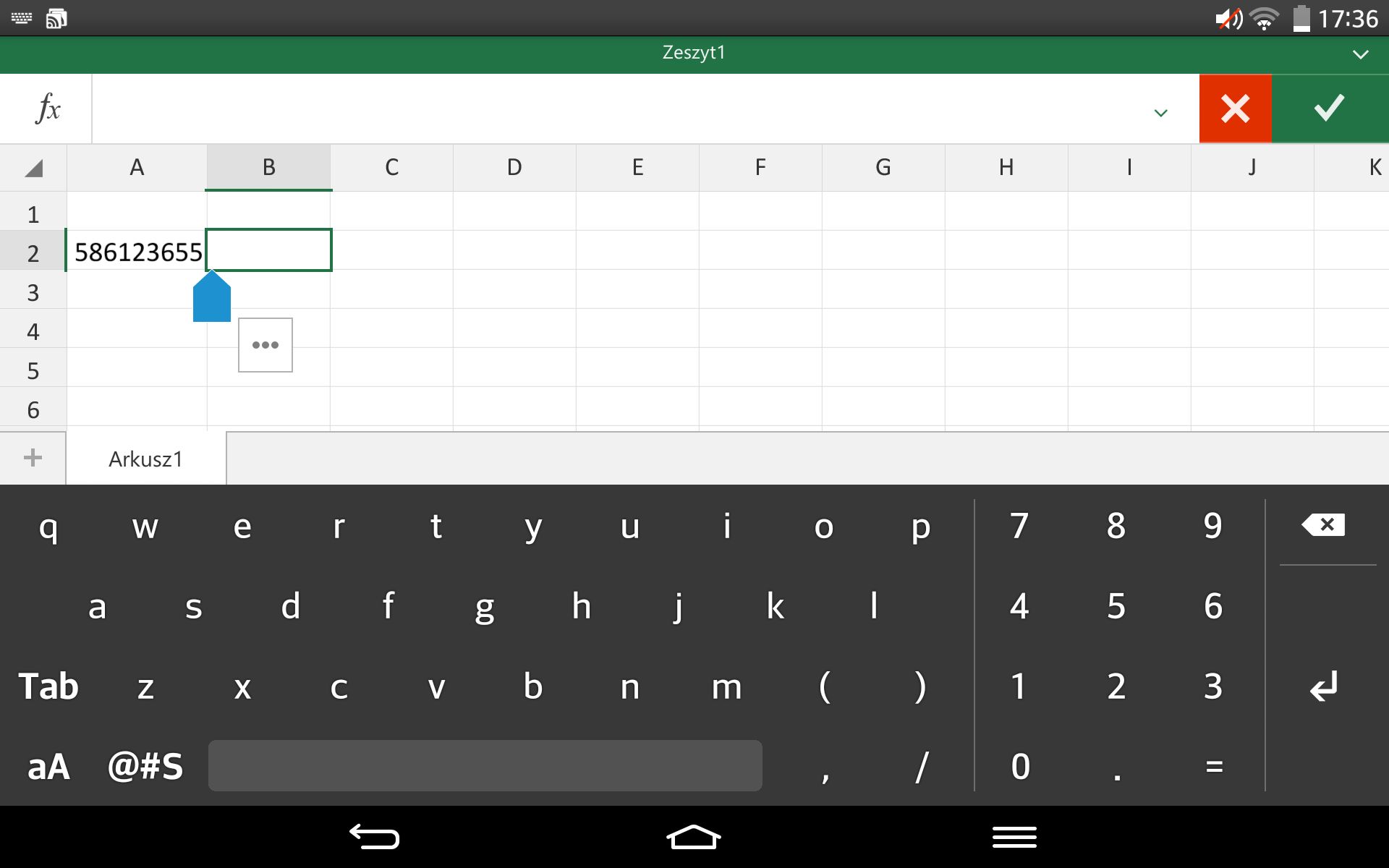Screen dimensions: 1389x868
Task: Select column B header
Action: tap(268, 168)
